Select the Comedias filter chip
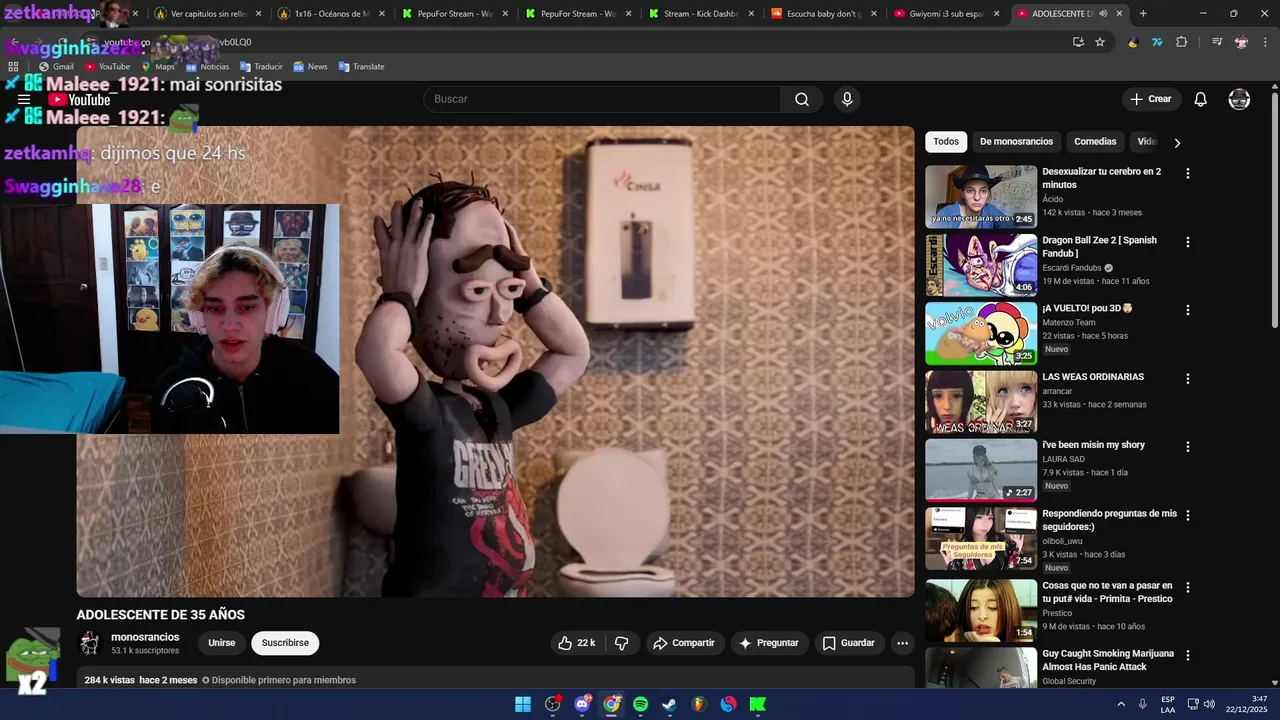 pos(1095,142)
